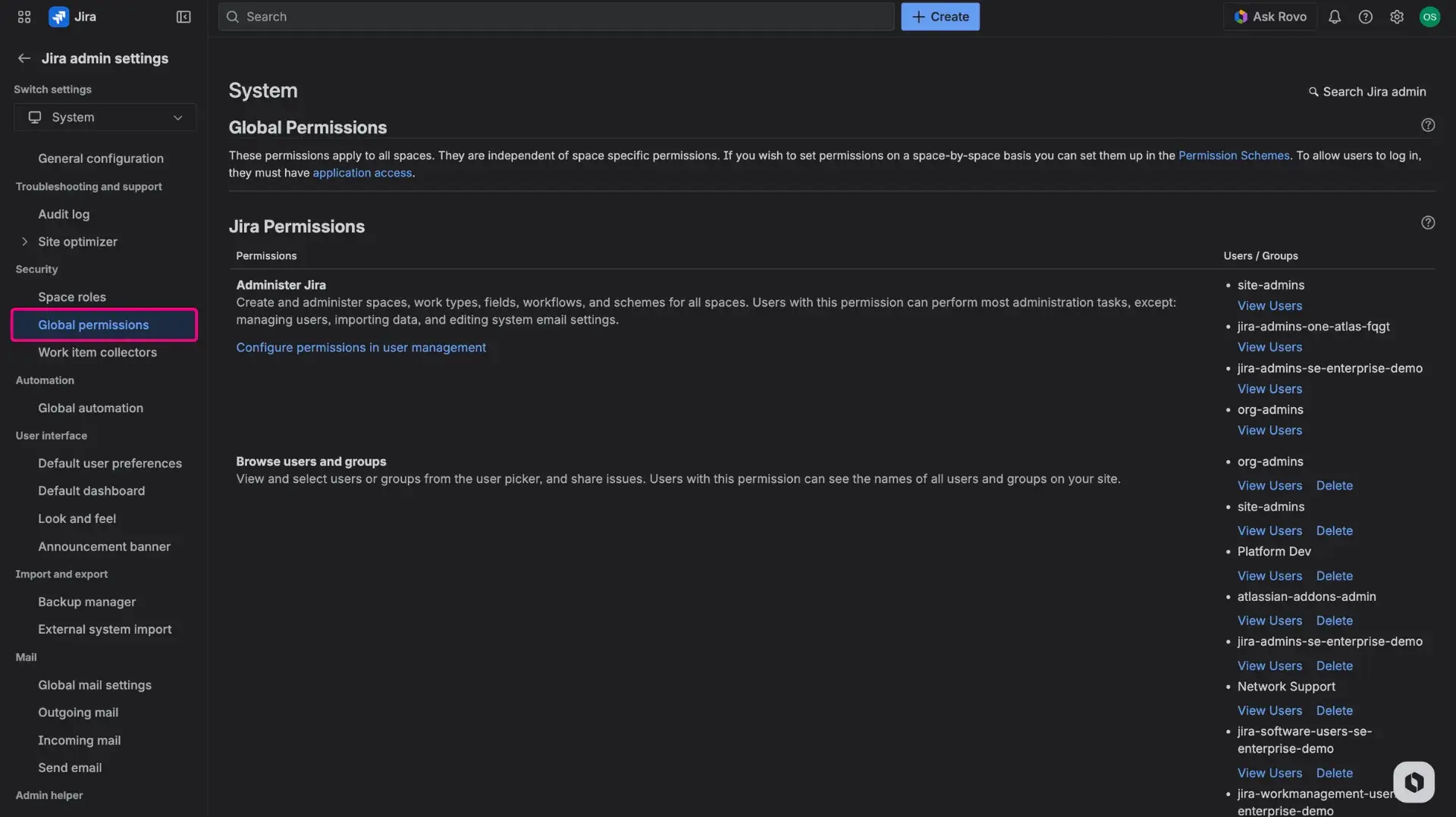Viewport: 1456px width, 817px height.
Task: Open the Atlassian app switcher grid
Action: 24,16
